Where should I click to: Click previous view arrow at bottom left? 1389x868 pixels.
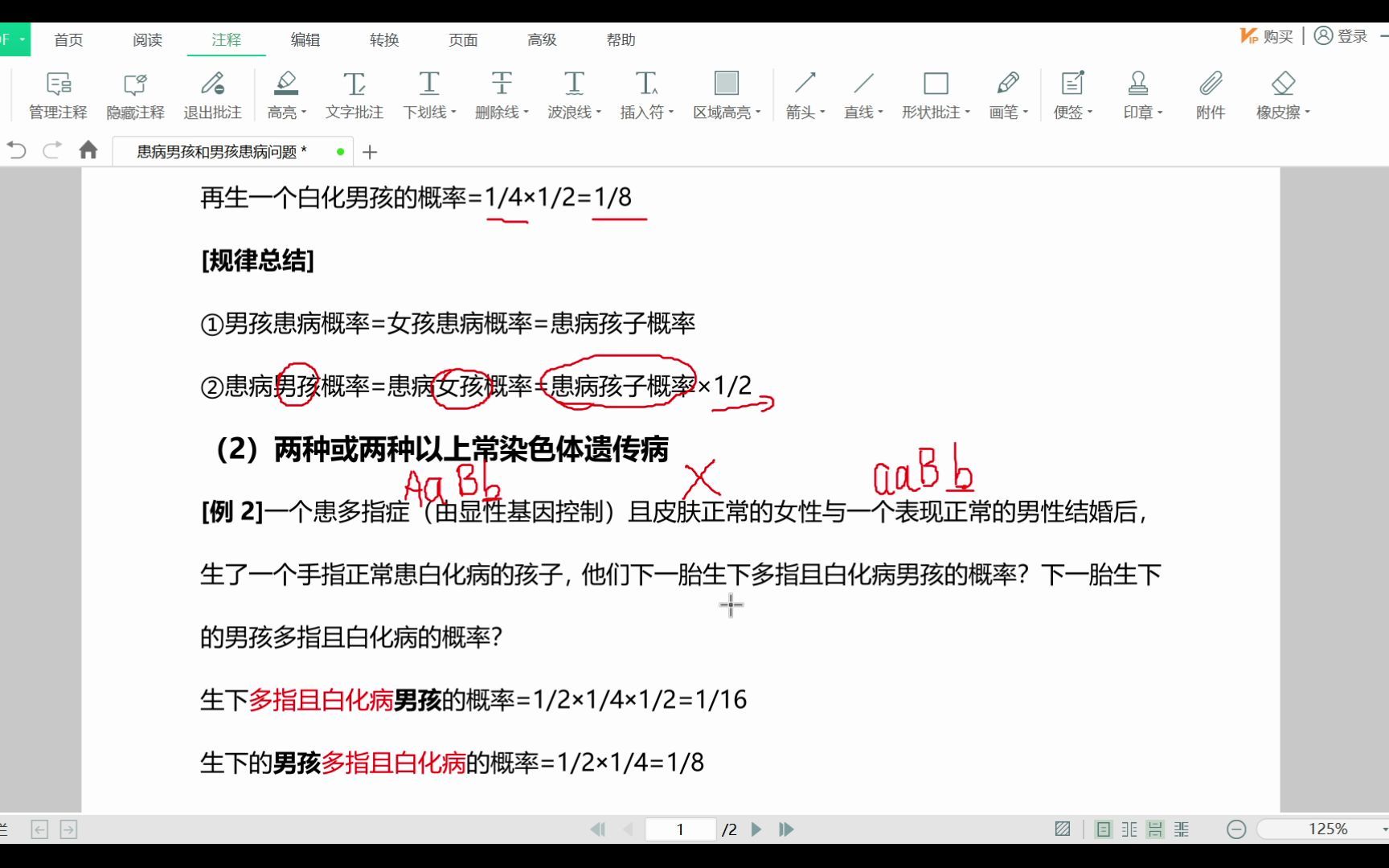point(39,829)
